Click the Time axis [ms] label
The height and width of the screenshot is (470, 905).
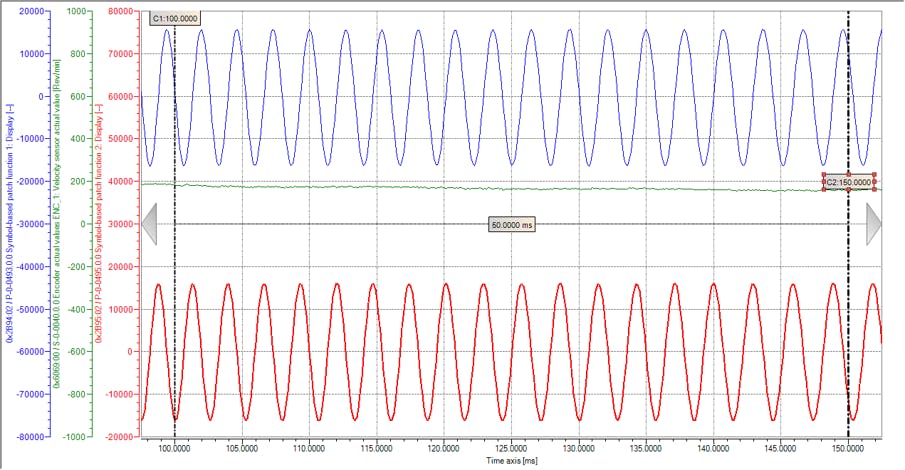pos(512,461)
